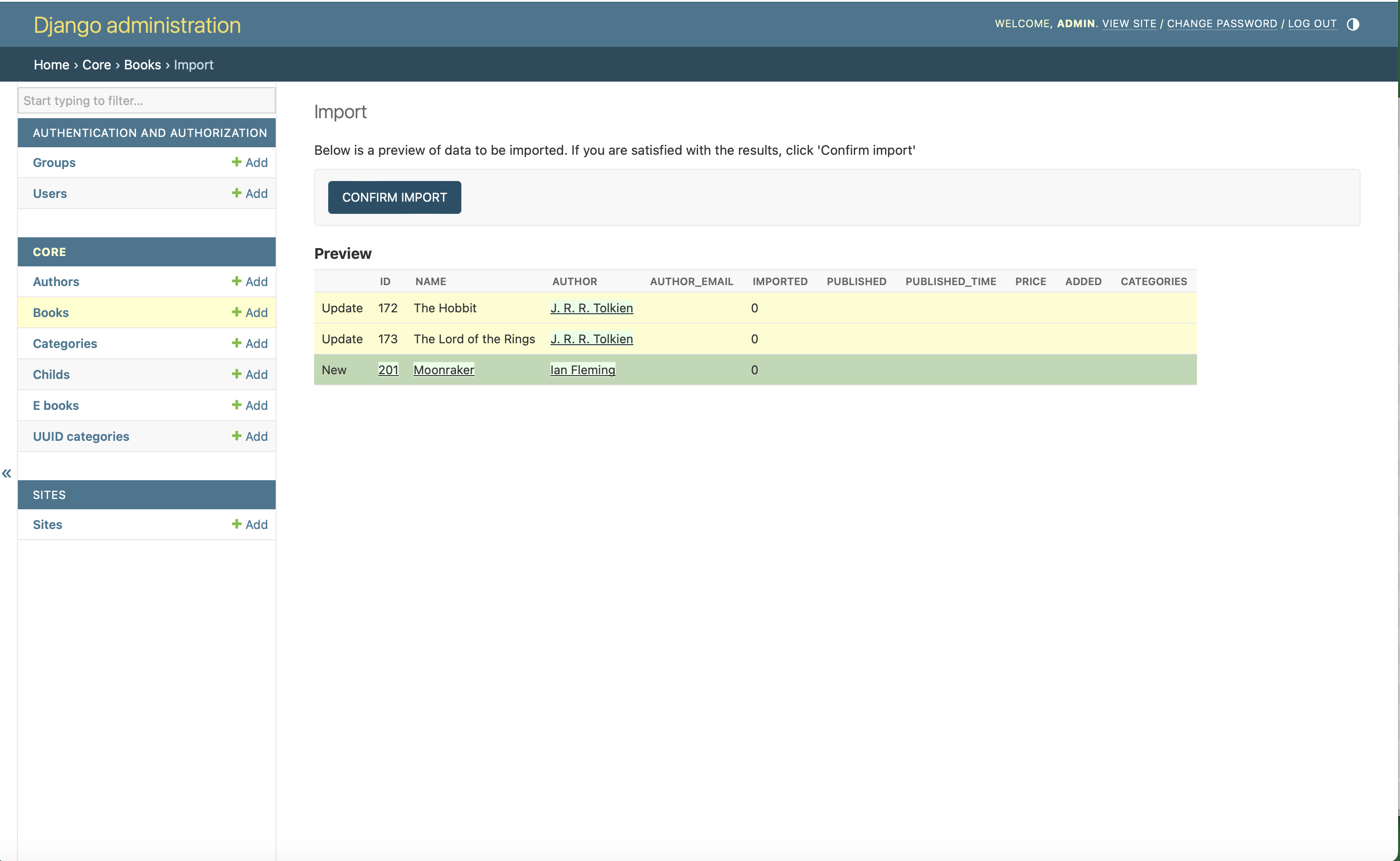
Task: Open the Authors model link
Action: pyautogui.click(x=56, y=281)
